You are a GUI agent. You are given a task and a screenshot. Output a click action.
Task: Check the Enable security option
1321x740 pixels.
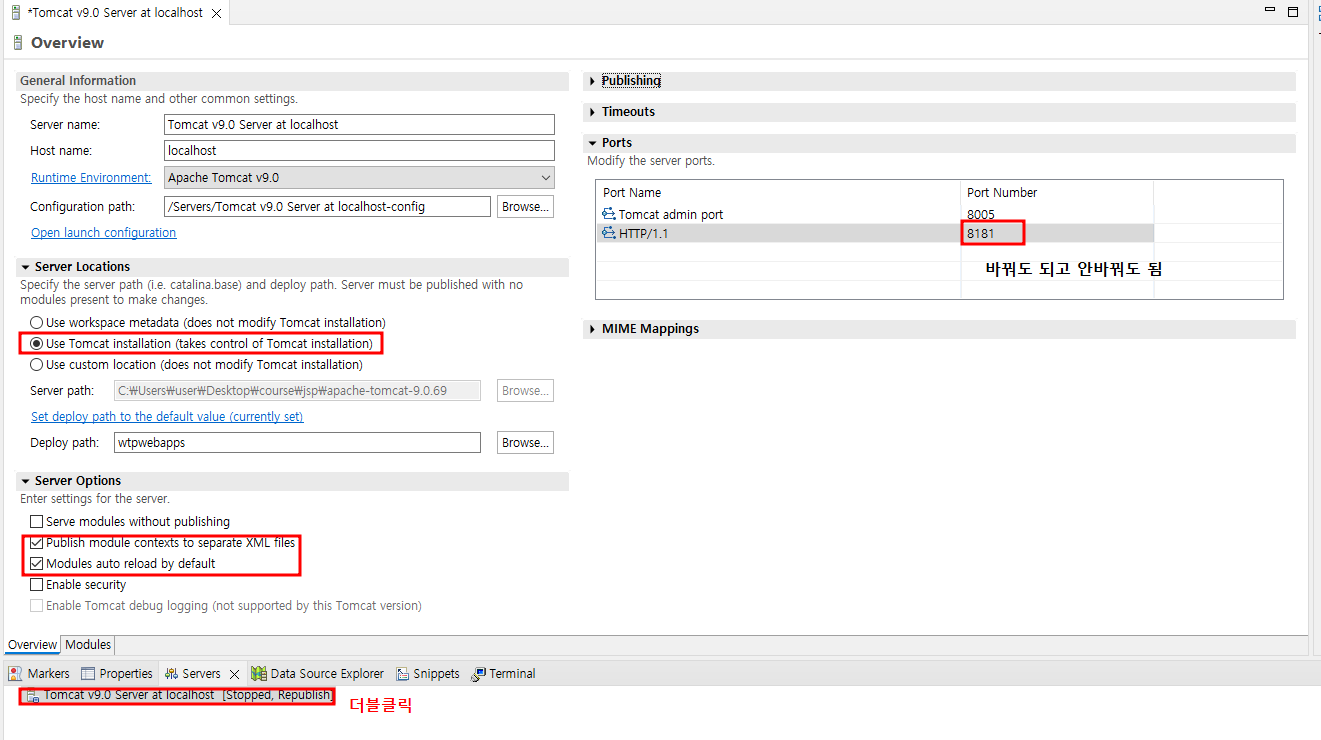point(37,585)
